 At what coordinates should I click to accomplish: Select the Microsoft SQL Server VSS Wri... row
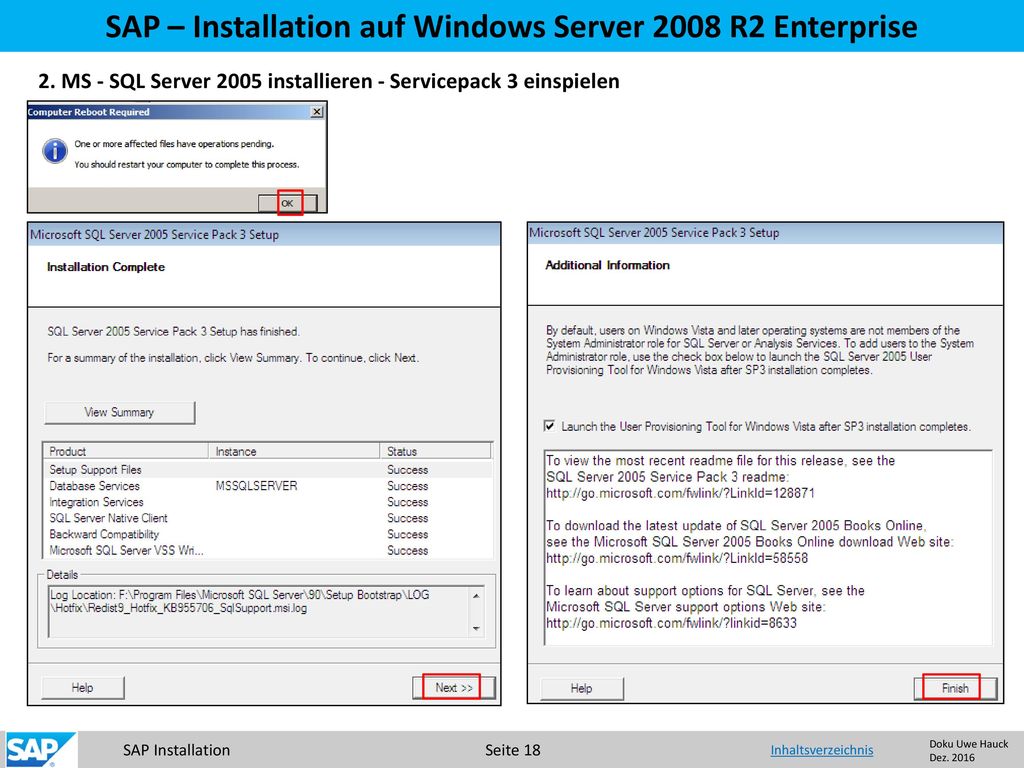pos(268,551)
